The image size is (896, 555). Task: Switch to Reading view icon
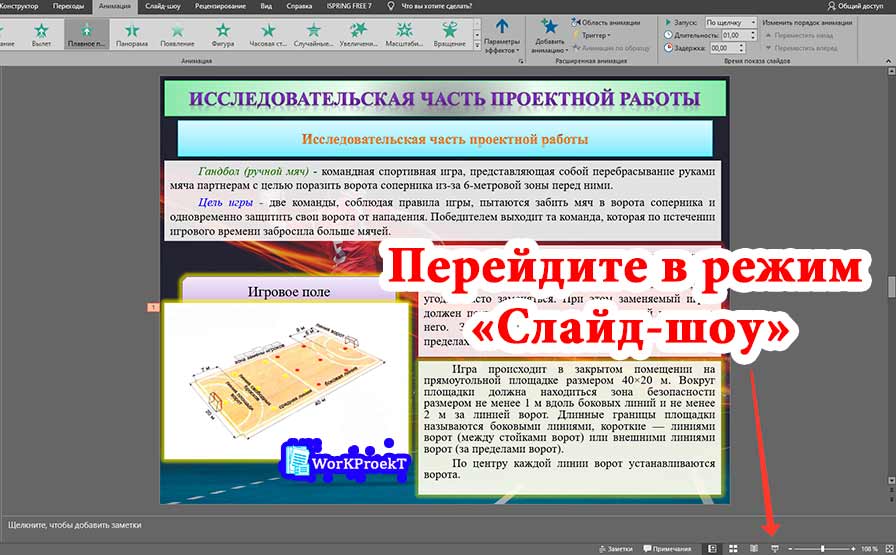click(754, 549)
